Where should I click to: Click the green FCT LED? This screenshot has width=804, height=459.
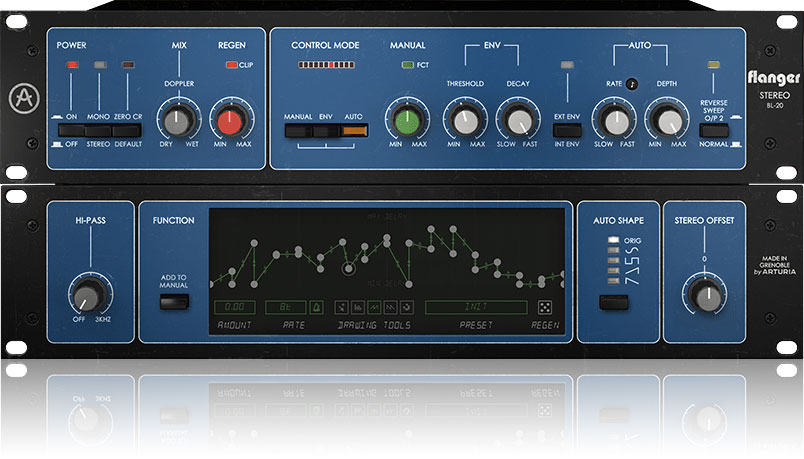408,65
